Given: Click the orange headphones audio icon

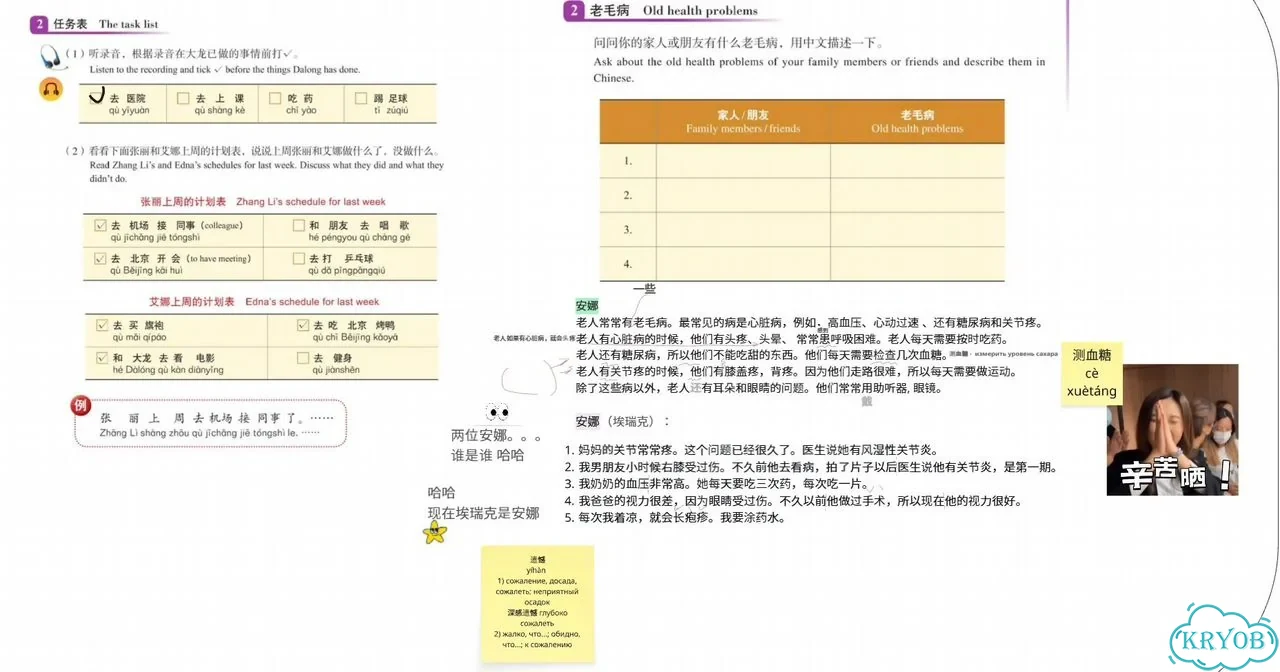Looking at the screenshot, I should coord(50,89).
